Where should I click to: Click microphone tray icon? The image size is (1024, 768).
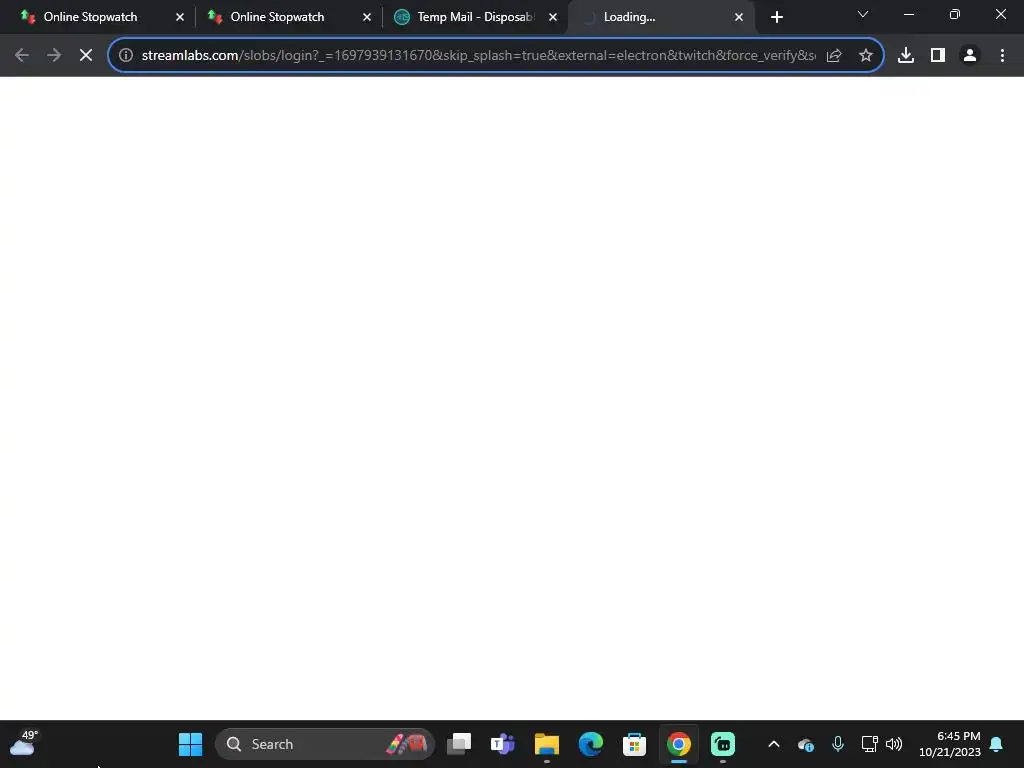coord(838,744)
